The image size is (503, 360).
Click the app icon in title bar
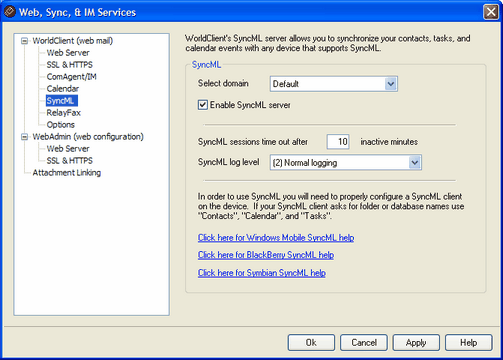click(9, 12)
